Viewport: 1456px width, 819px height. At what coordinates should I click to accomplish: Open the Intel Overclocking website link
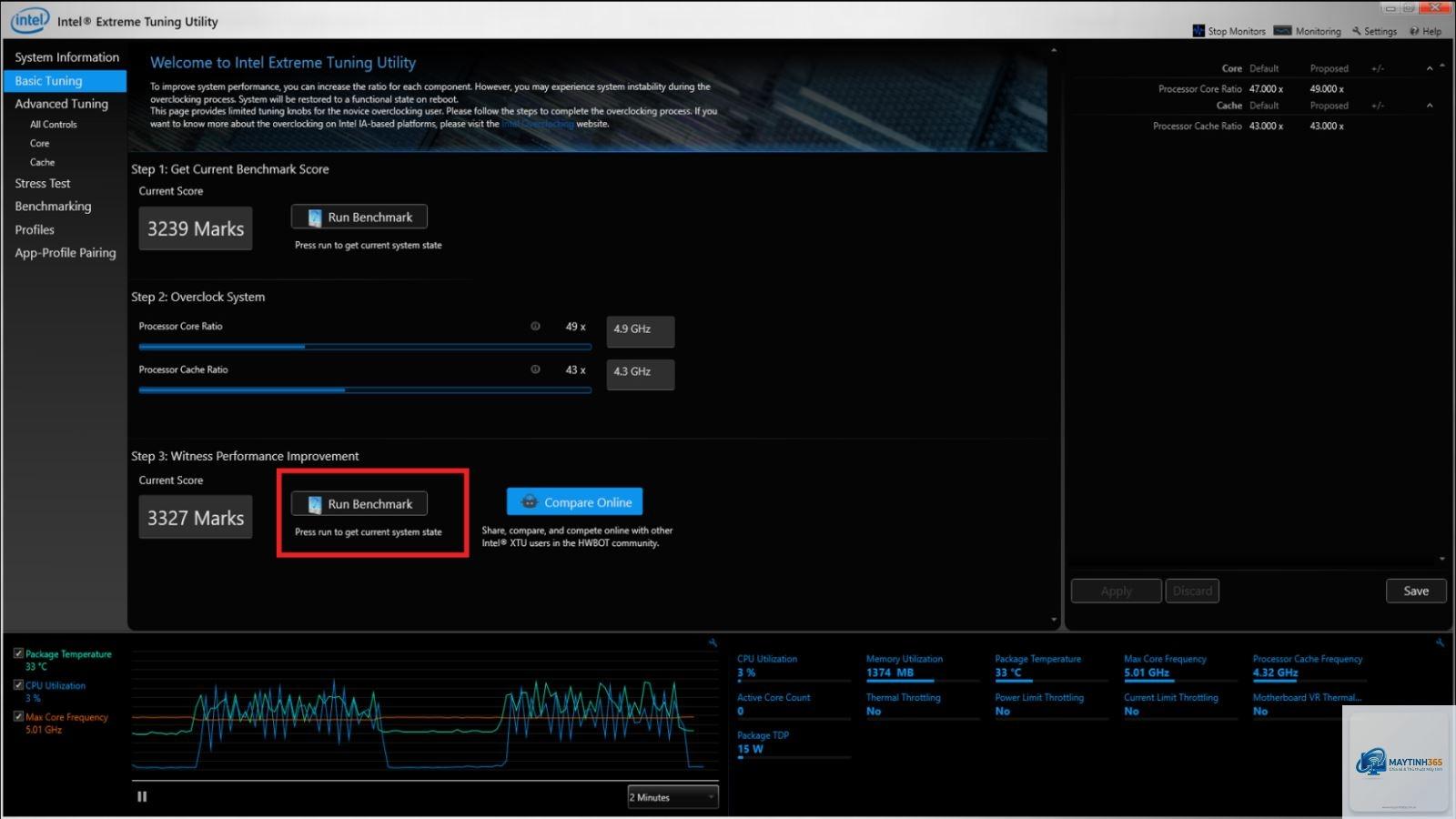click(x=538, y=124)
